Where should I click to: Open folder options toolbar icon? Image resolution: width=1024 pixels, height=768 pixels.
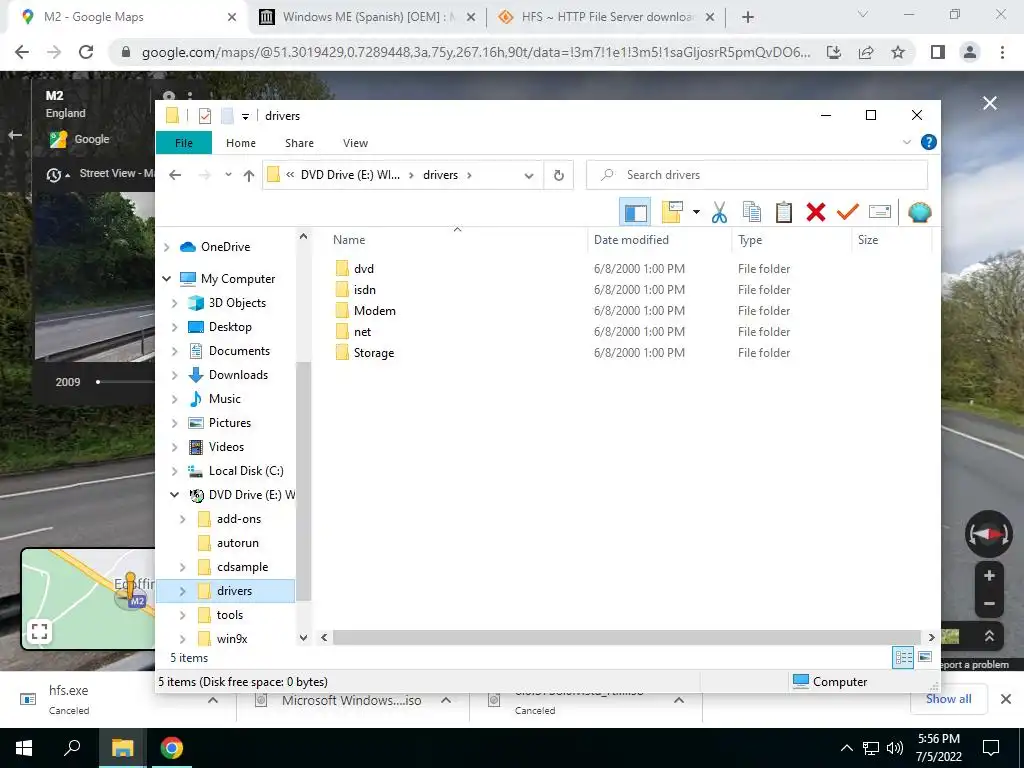point(672,212)
